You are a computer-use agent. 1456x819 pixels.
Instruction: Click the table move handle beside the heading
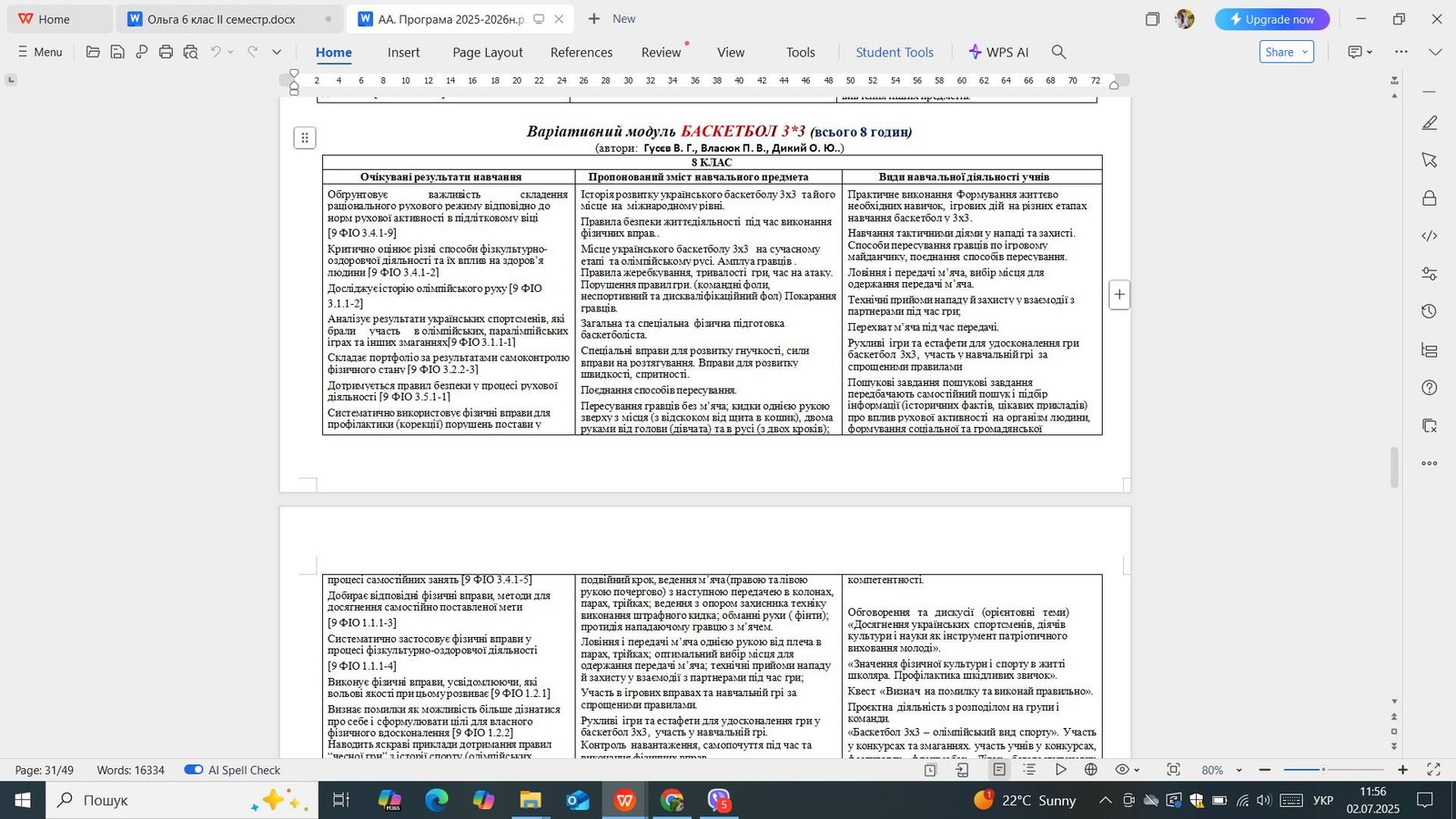[305, 138]
